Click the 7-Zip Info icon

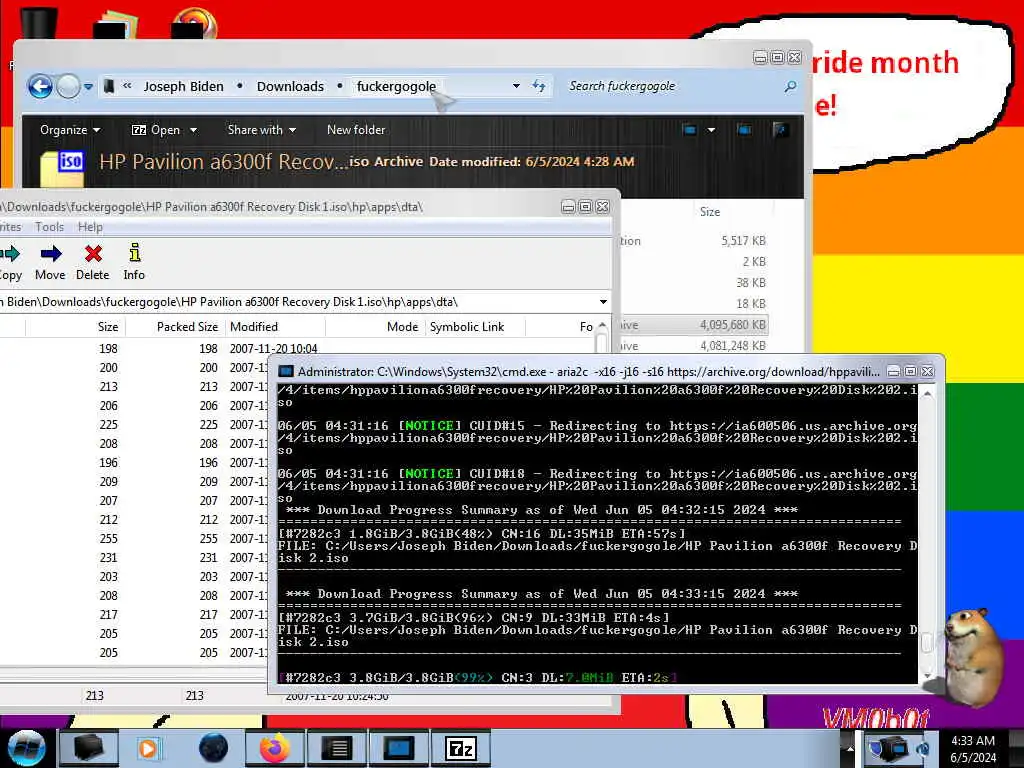point(134,263)
